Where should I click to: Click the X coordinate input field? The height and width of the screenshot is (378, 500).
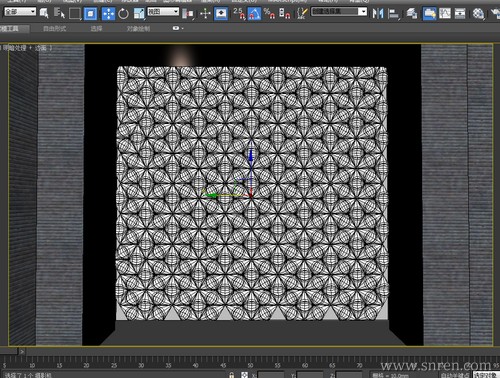(271, 375)
